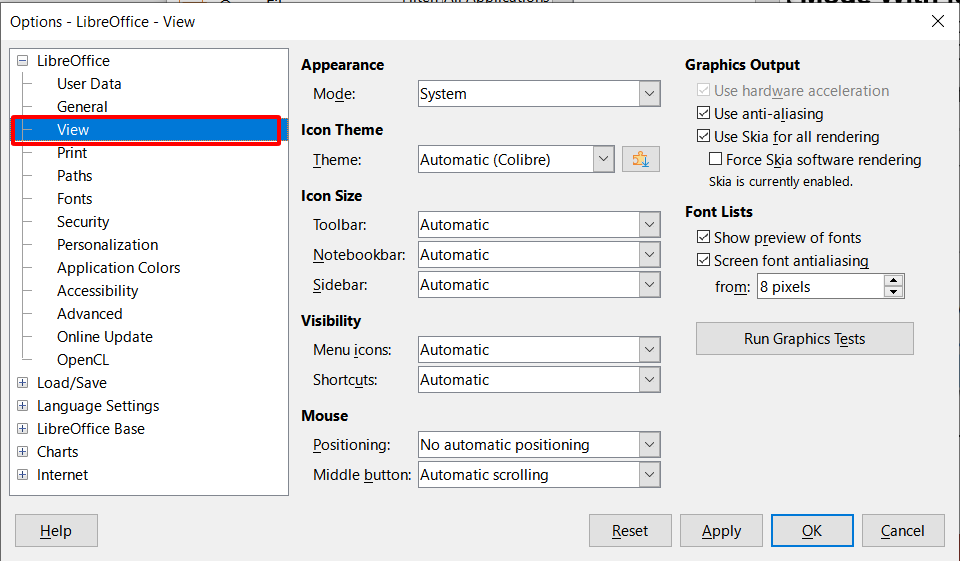The height and width of the screenshot is (561, 960).
Task: Select Application Colors in the tree
Action: [119, 268]
